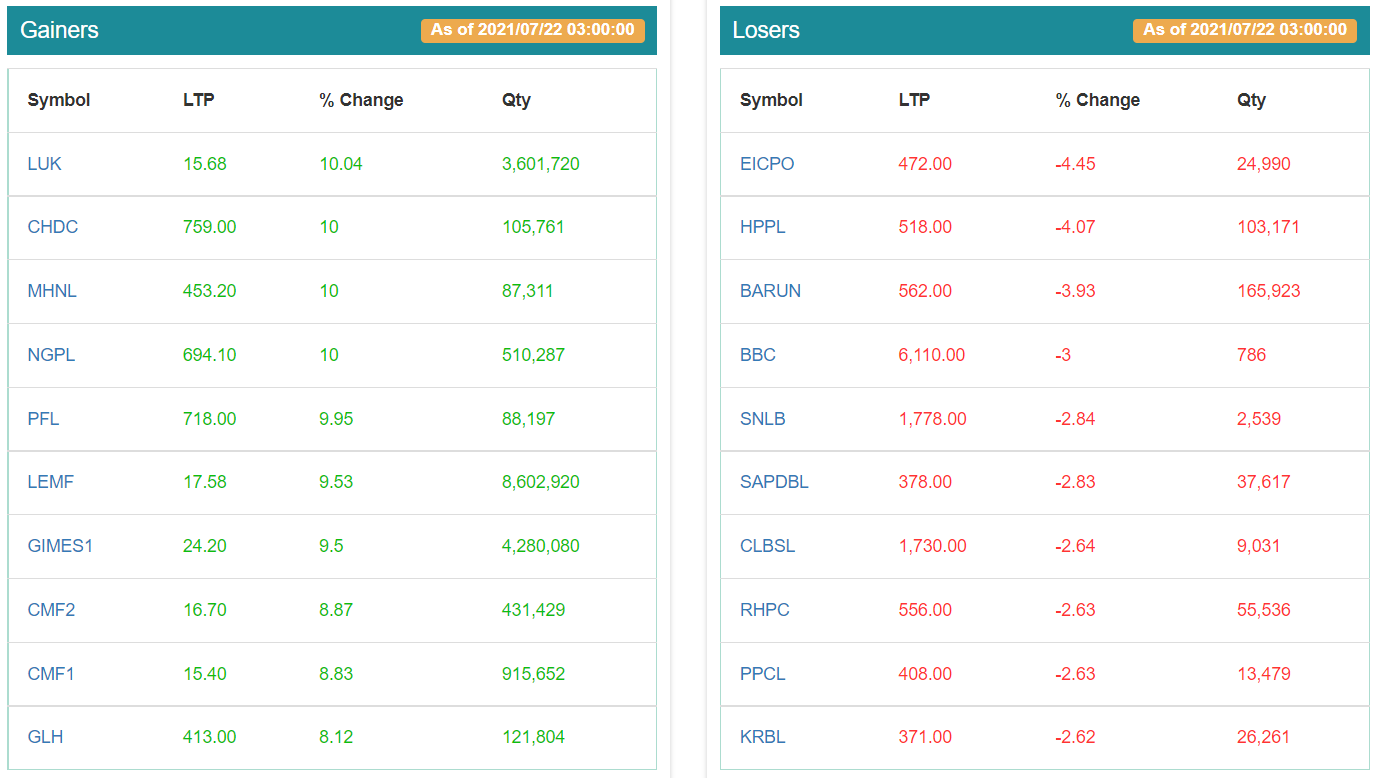Open the LEMF symbol link

[50, 482]
